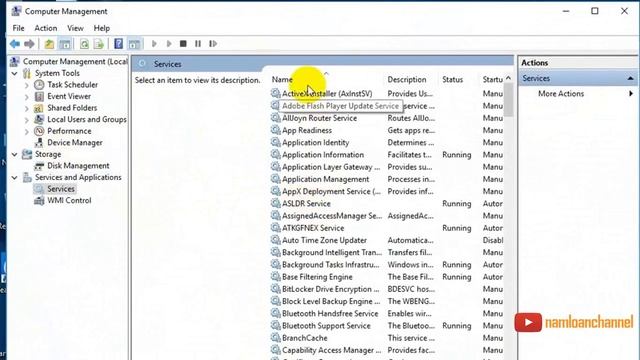Select Capability Access Manager service
Screen dimensions: 640x360
click(x=331, y=350)
